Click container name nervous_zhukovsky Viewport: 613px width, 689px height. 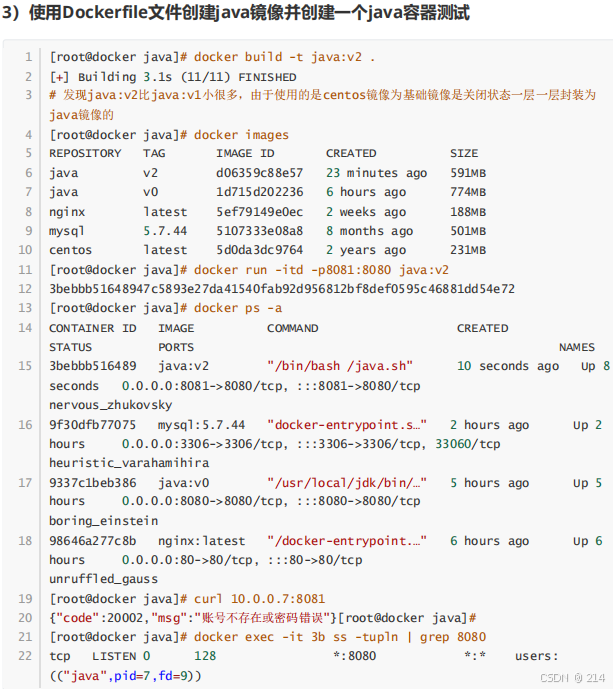click(x=111, y=405)
